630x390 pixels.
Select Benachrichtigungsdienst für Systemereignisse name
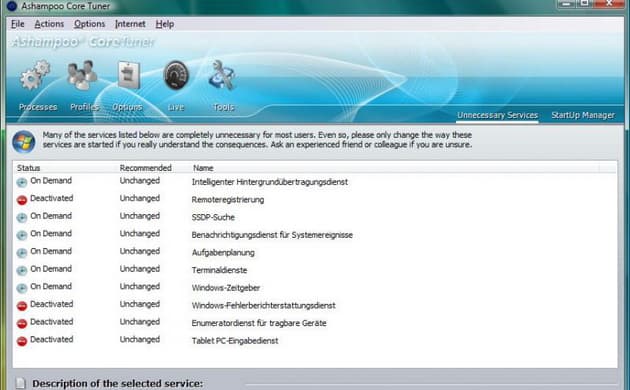[272, 235]
